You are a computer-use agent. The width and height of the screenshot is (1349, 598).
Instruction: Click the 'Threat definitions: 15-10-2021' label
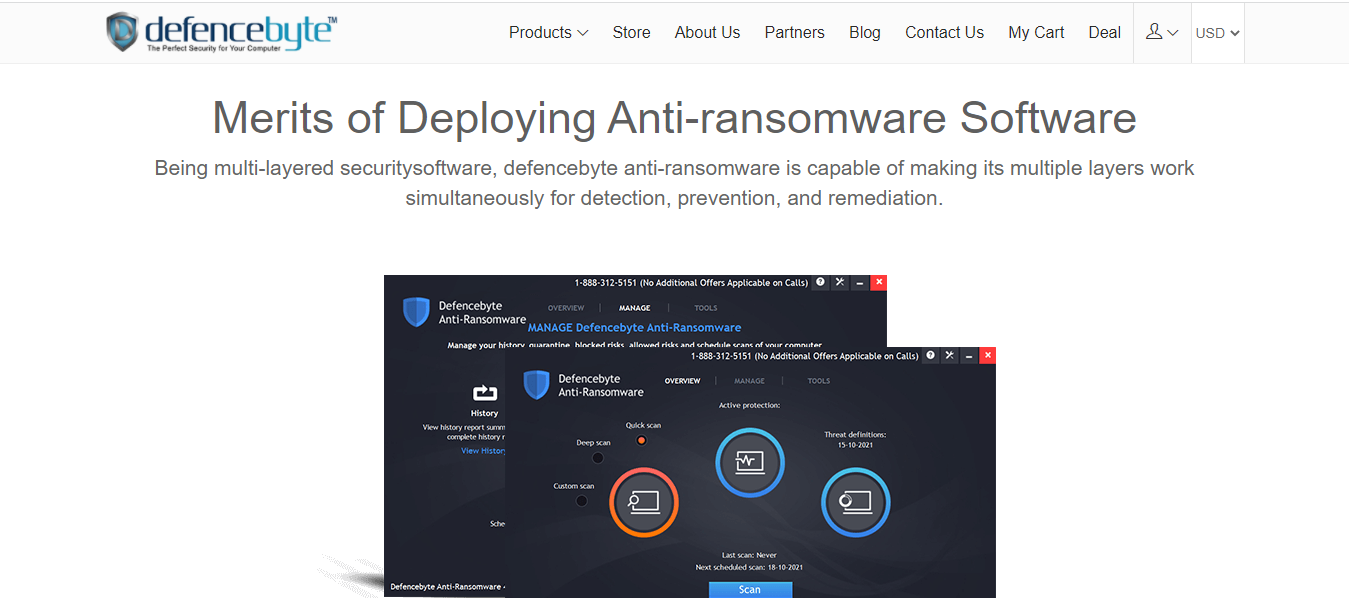coord(855,440)
